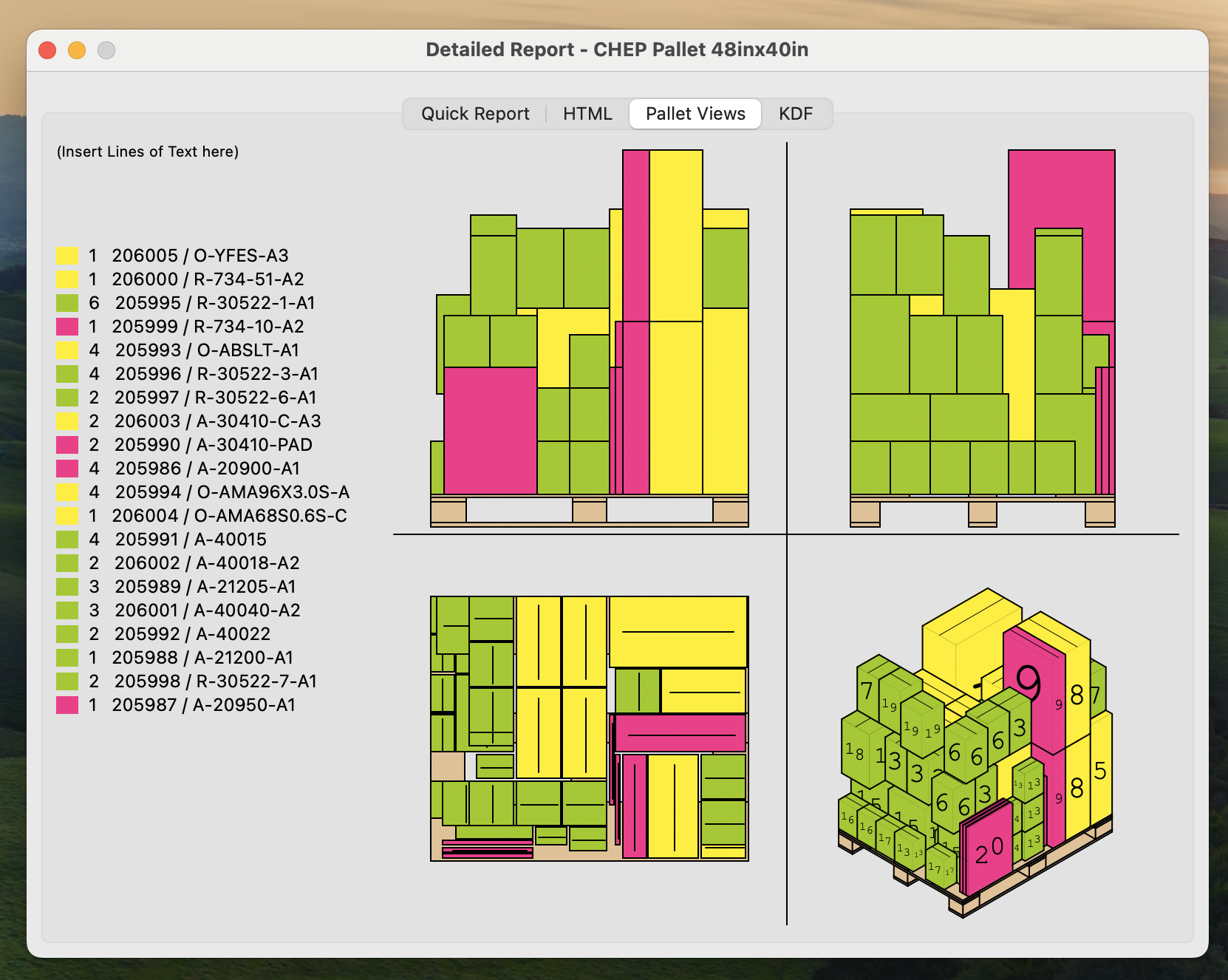Click the '(Insert Lines of Text here)' placeholder
The height and width of the screenshot is (980, 1228).
click(x=148, y=152)
